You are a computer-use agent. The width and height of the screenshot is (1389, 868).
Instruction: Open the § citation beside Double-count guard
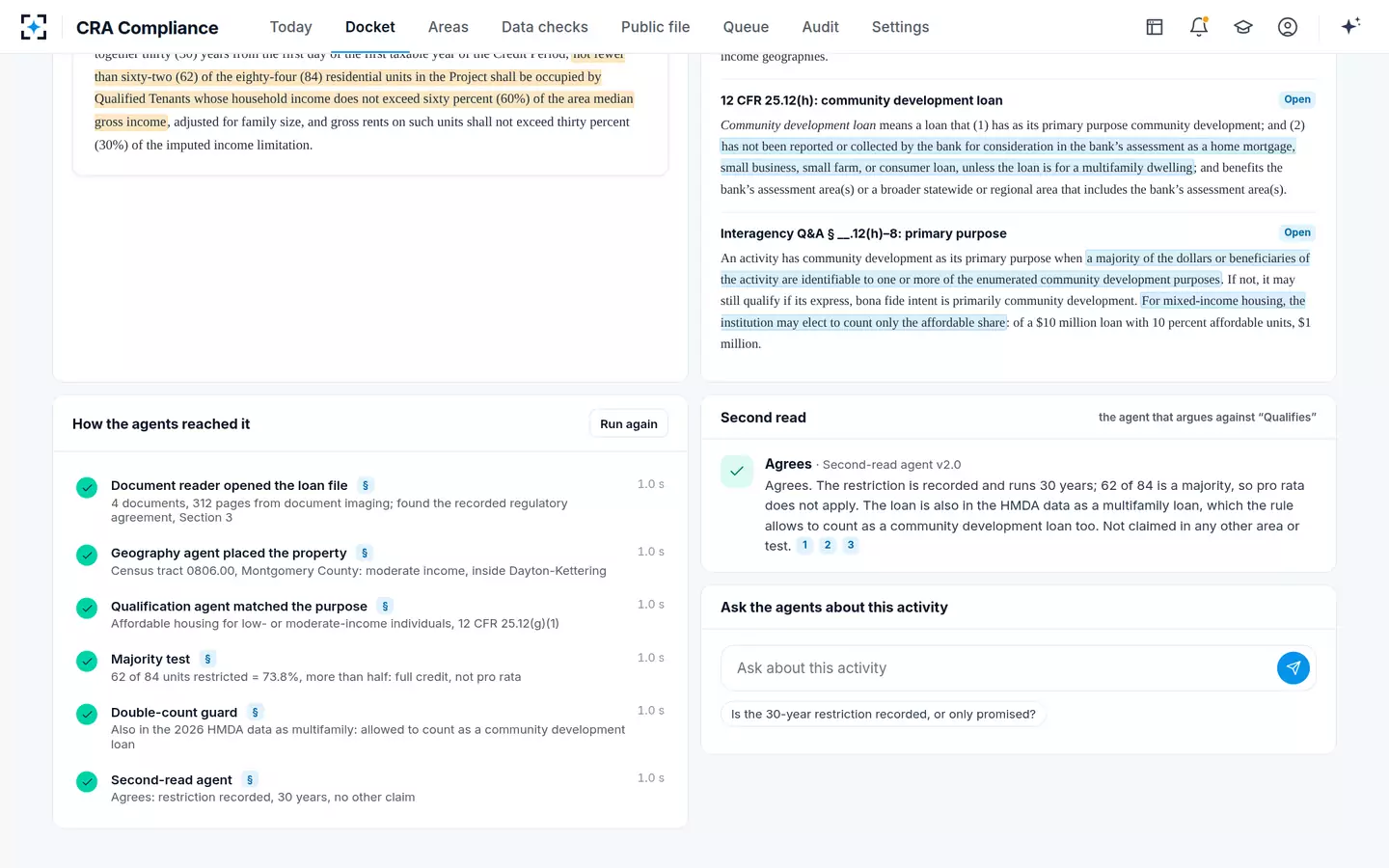point(255,713)
